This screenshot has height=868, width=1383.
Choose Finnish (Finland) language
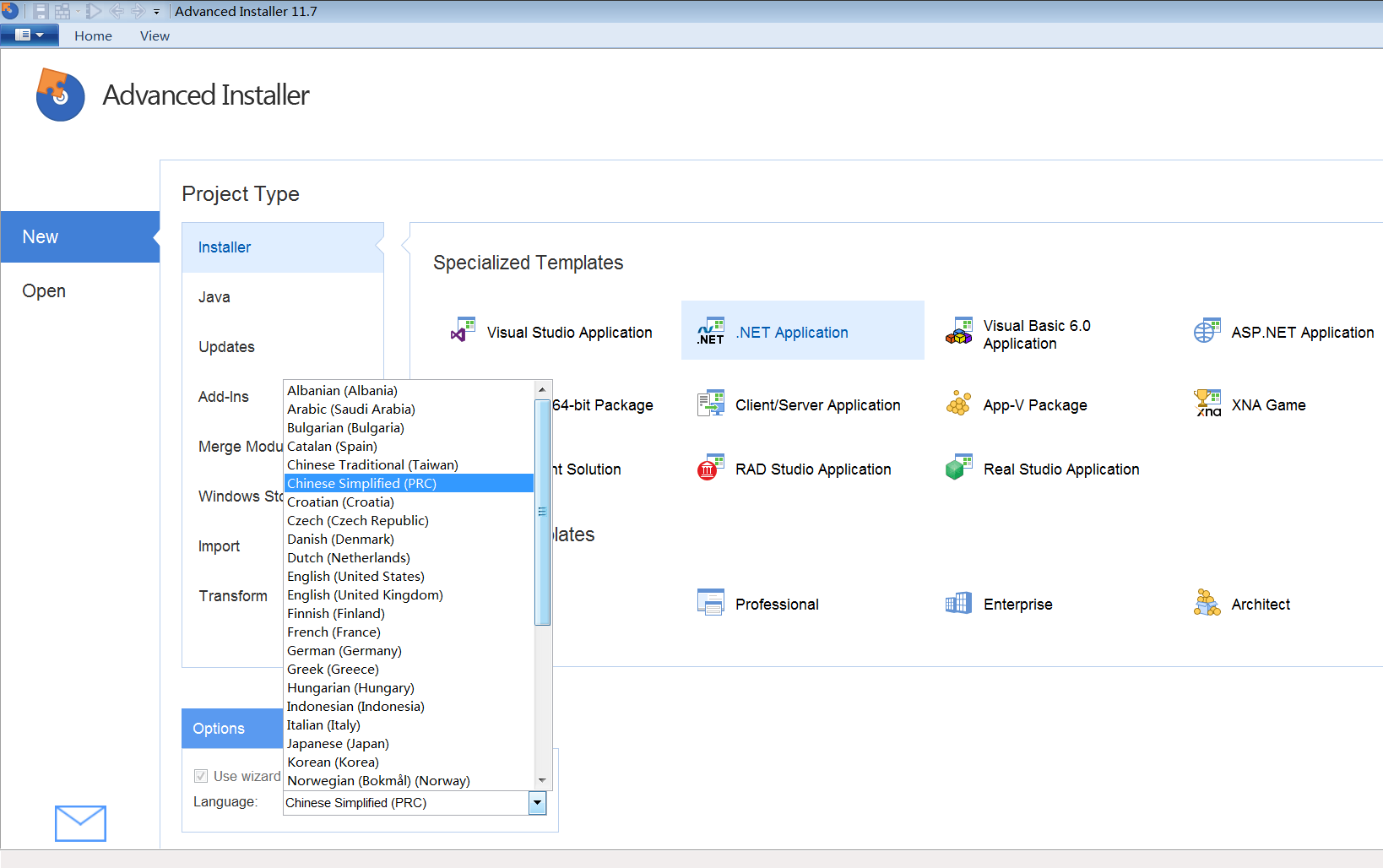pos(409,613)
